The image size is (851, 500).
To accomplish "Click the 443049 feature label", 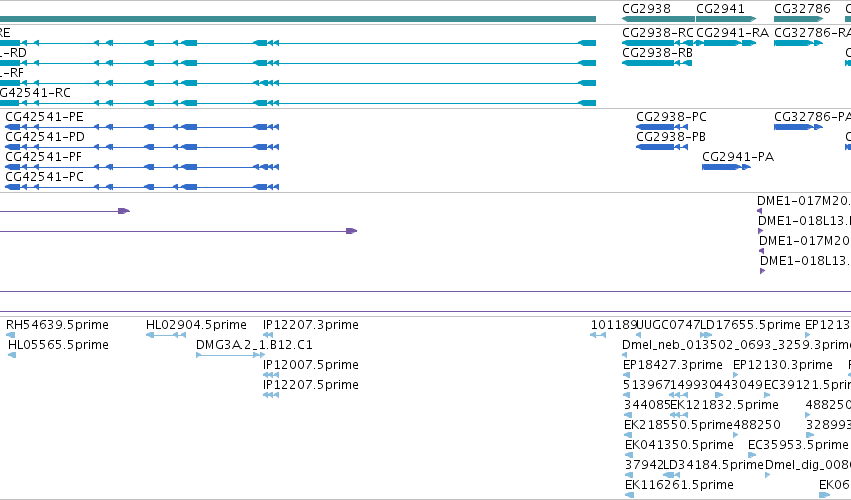I will (x=740, y=385).
